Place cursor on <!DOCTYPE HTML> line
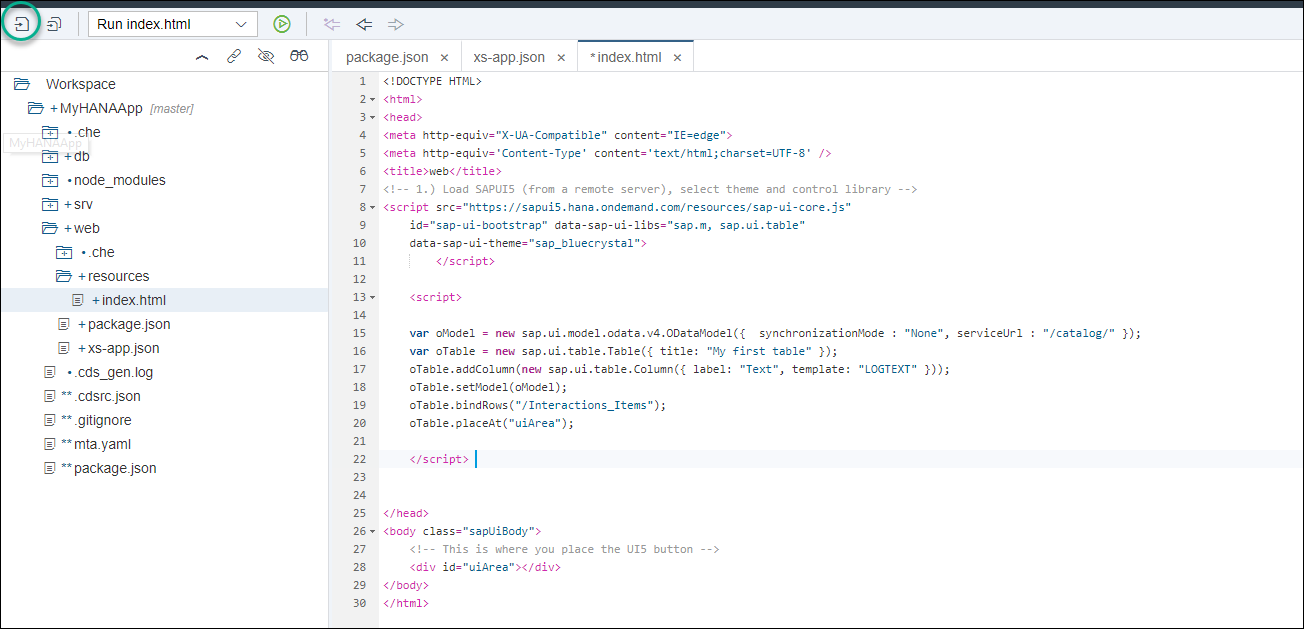 (x=433, y=81)
